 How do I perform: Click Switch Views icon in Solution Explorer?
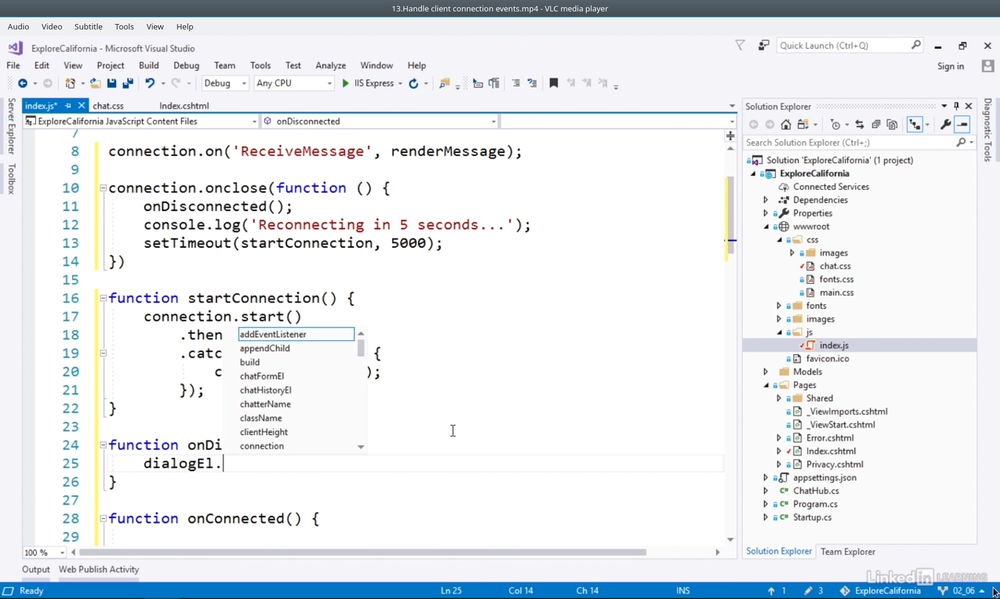tap(802, 125)
